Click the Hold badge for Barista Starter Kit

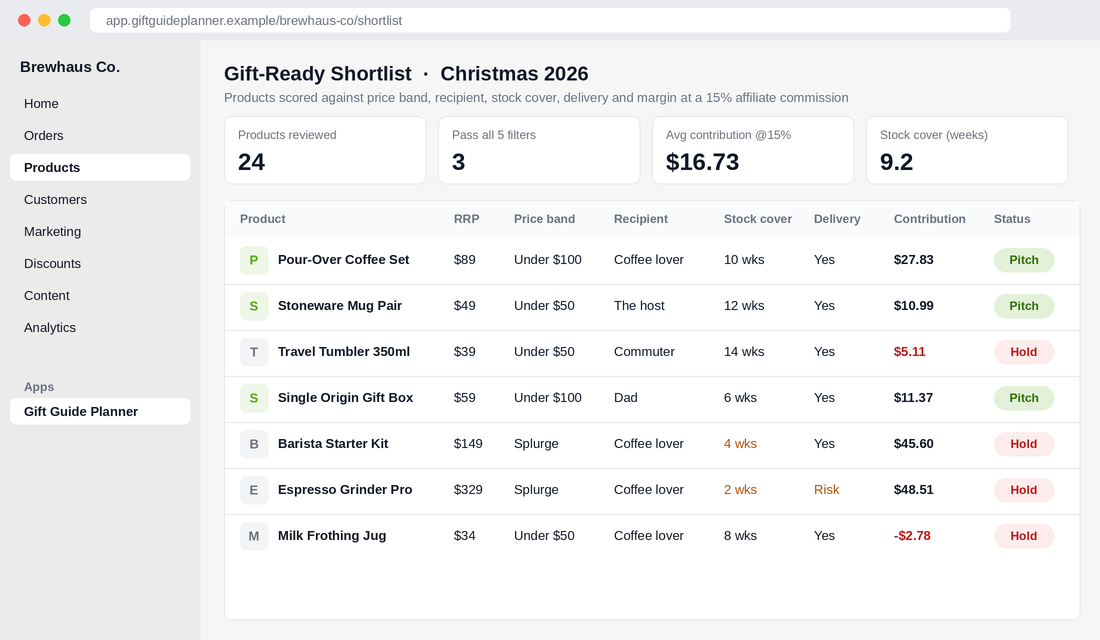pos(1024,444)
